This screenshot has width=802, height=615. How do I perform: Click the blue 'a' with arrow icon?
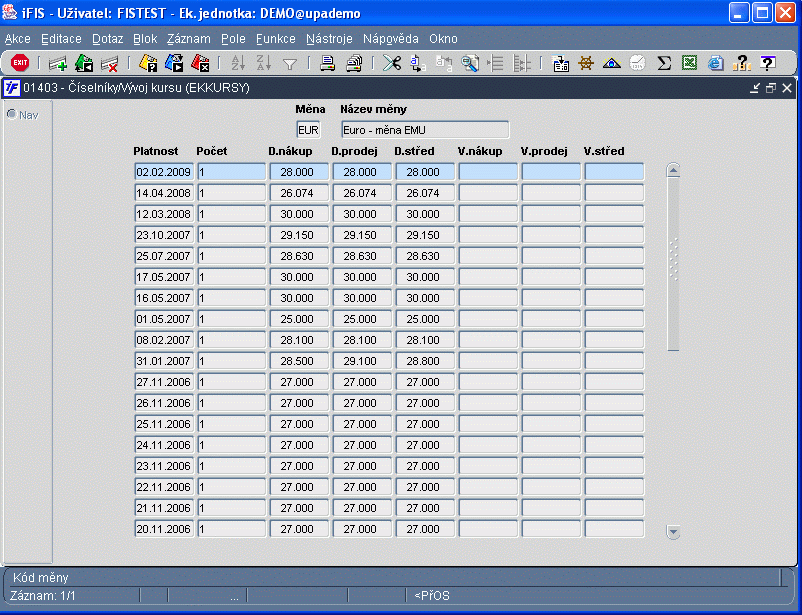[418, 63]
